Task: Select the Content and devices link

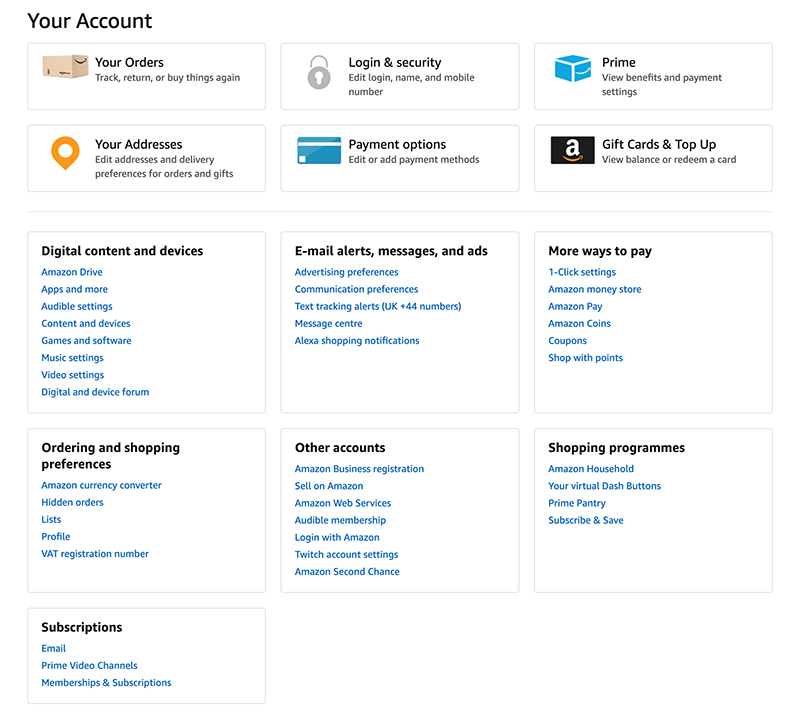Action: pos(86,324)
